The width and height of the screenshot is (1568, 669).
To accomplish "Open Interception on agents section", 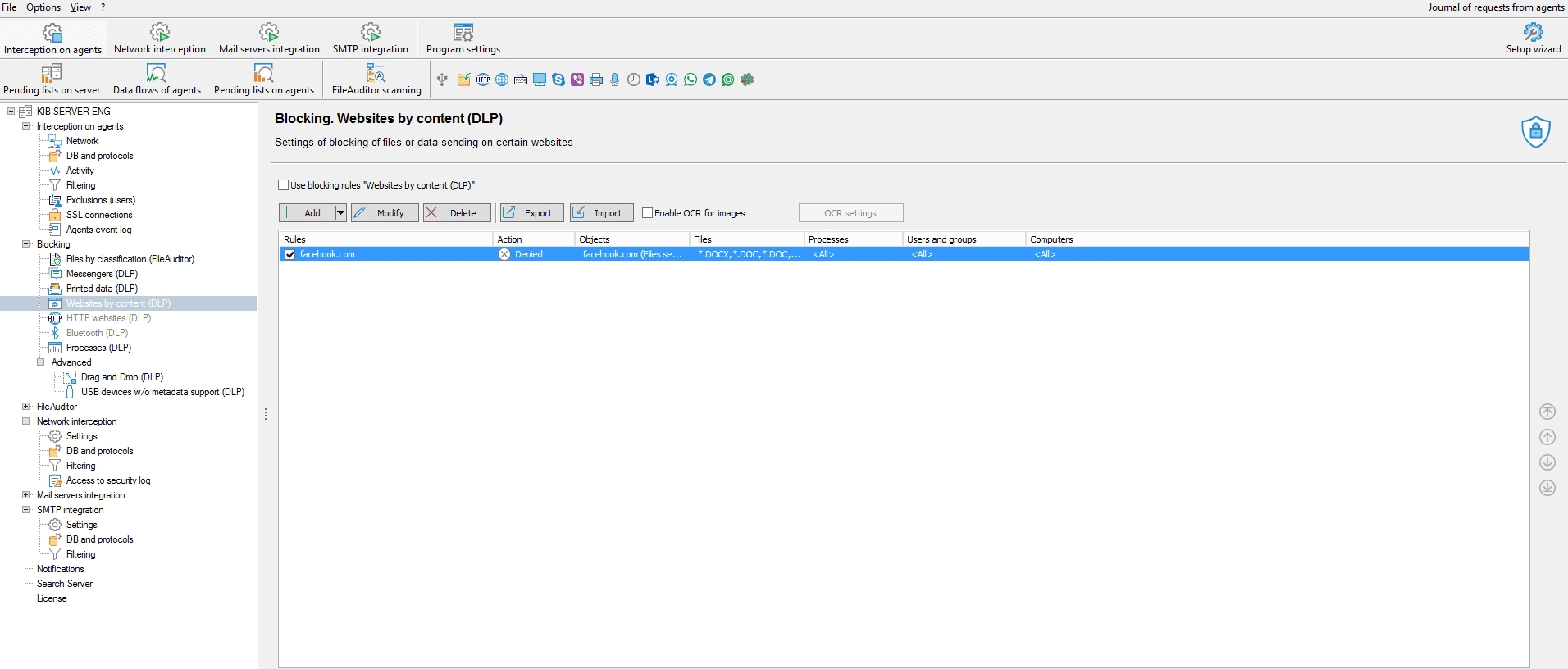I will pos(52,39).
